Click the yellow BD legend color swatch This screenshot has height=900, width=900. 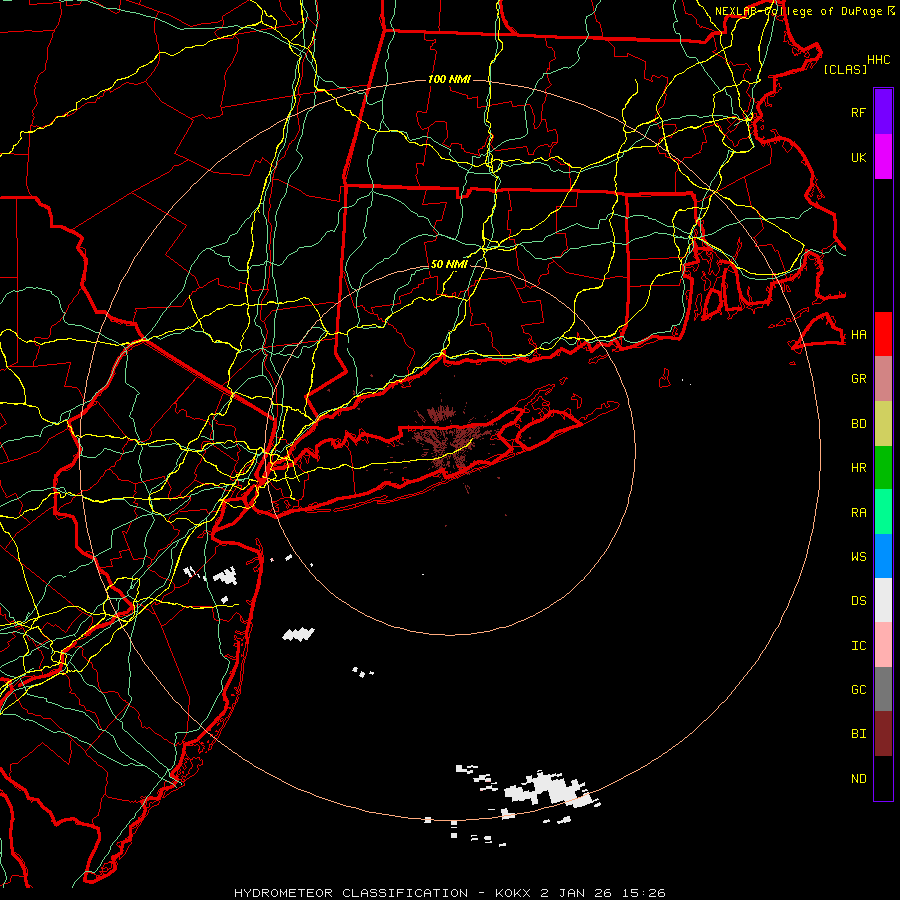point(883,424)
